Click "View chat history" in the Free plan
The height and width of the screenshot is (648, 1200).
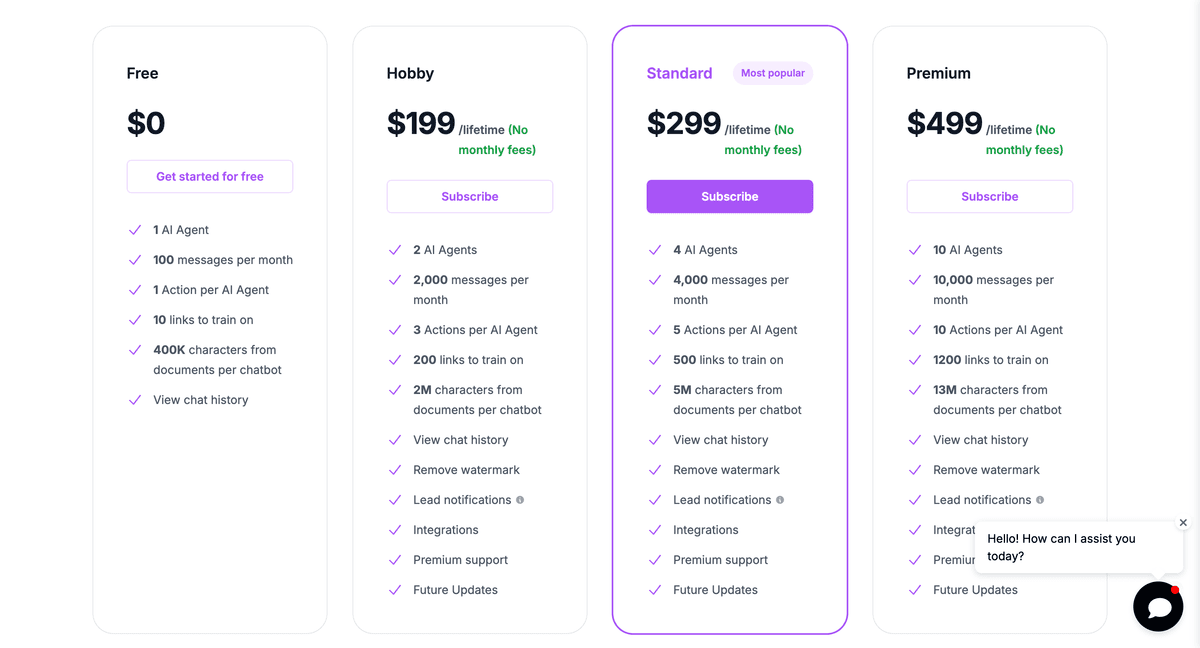point(201,399)
